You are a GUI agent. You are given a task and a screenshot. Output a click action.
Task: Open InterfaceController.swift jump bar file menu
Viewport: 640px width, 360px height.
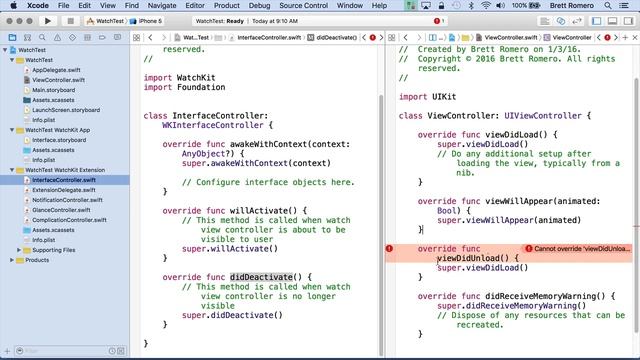pyautogui.click(x=265, y=38)
